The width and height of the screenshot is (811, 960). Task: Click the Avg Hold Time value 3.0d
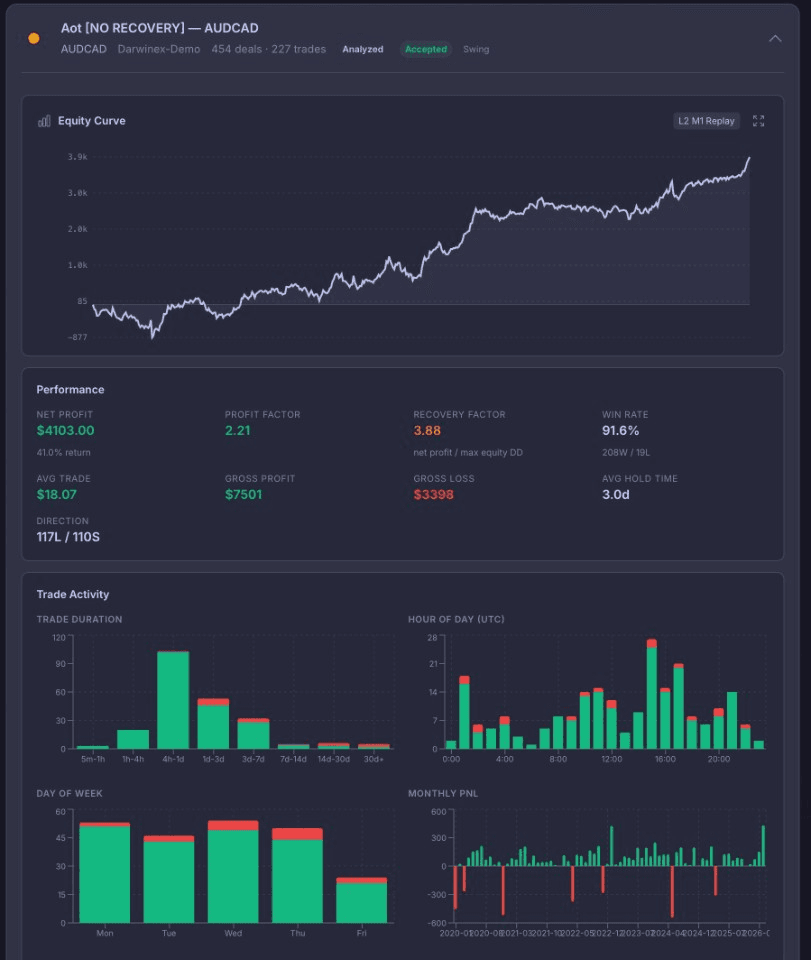(x=616, y=494)
